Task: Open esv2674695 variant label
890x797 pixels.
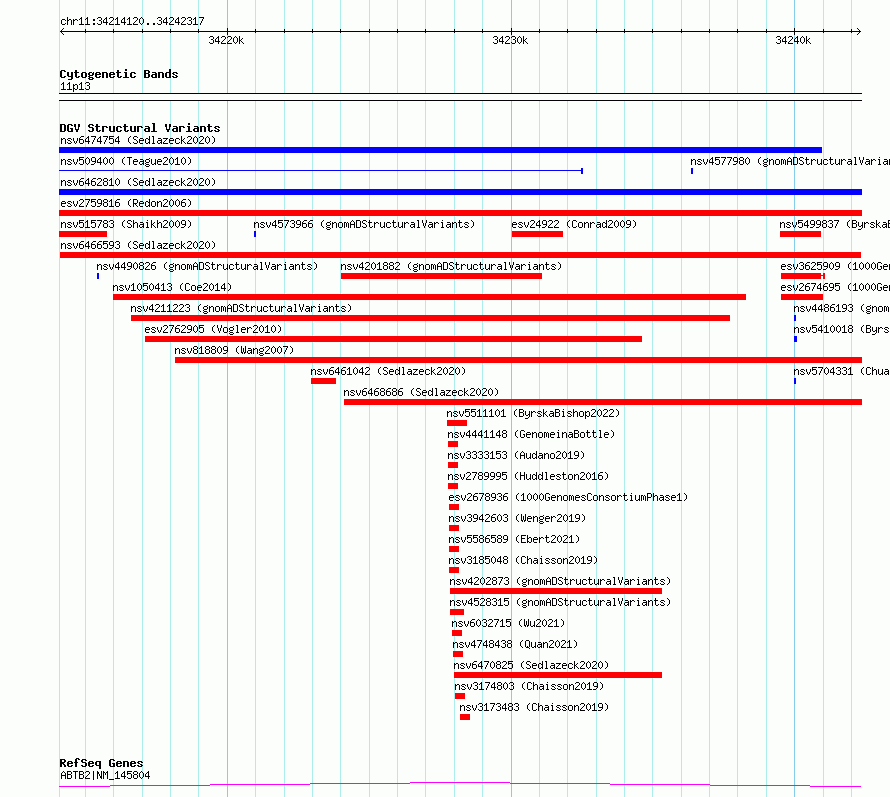Action: tap(835, 287)
